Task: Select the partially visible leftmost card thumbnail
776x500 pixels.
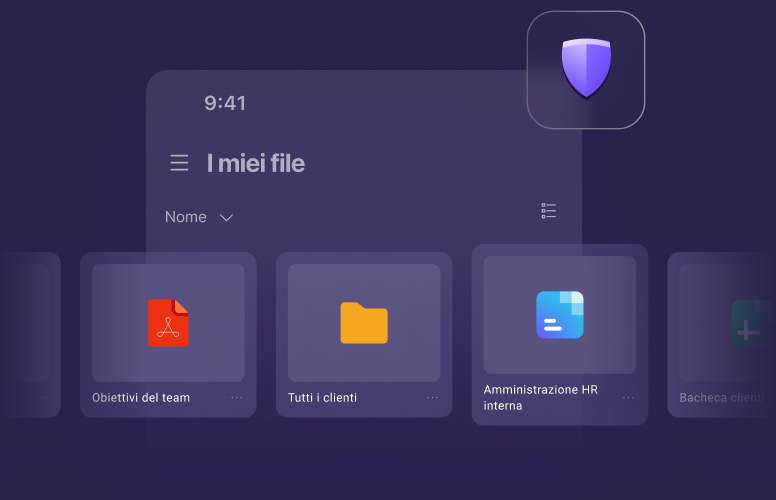Action: click(28, 322)
